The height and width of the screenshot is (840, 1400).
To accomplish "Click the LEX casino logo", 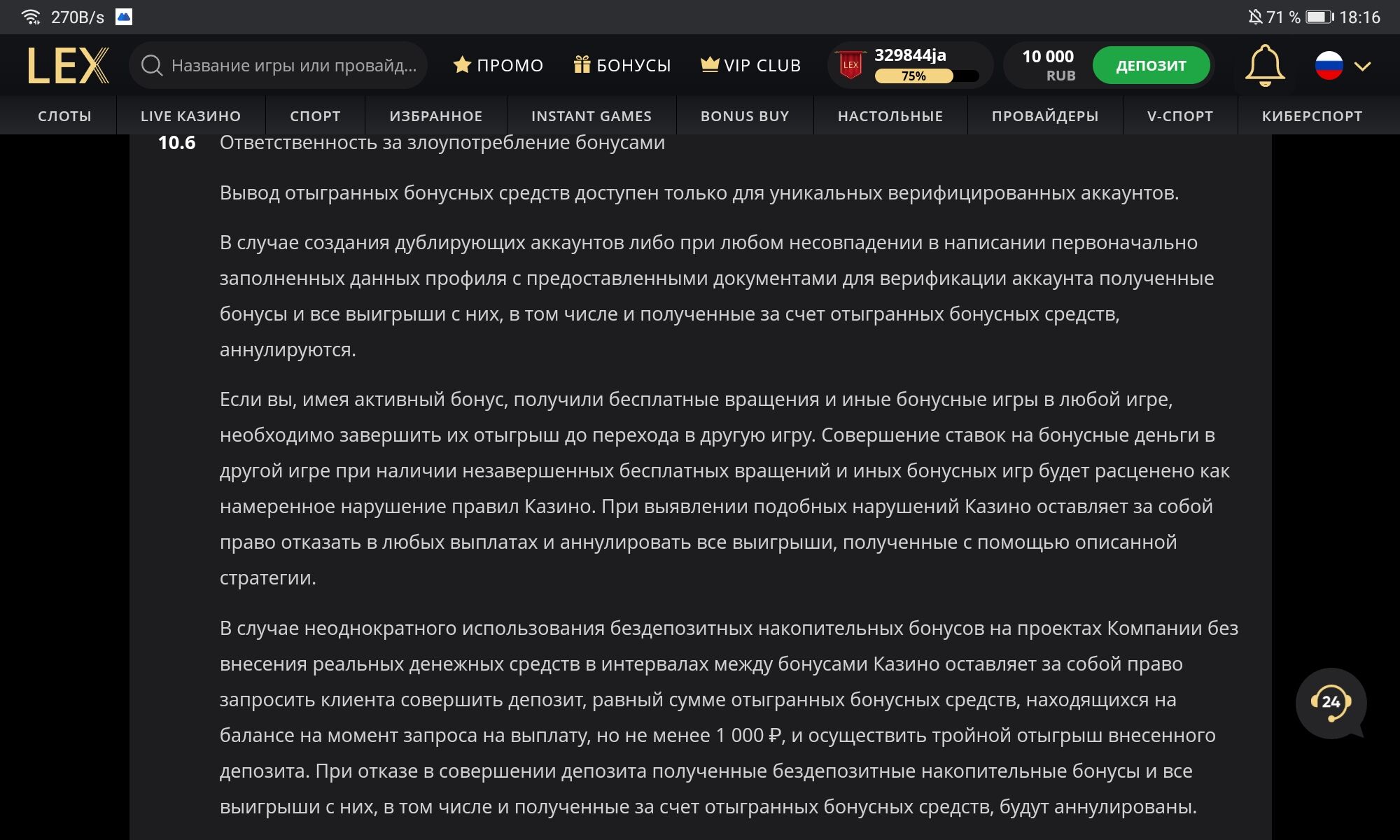I will click(68, 66).
